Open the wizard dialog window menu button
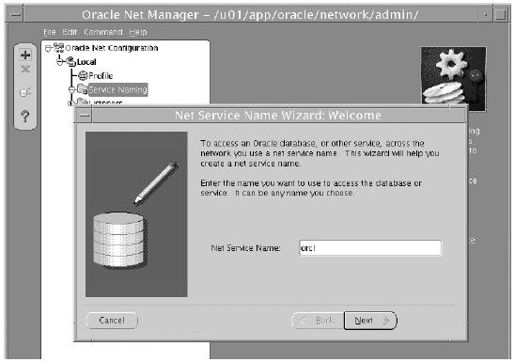 click(85, 116)
